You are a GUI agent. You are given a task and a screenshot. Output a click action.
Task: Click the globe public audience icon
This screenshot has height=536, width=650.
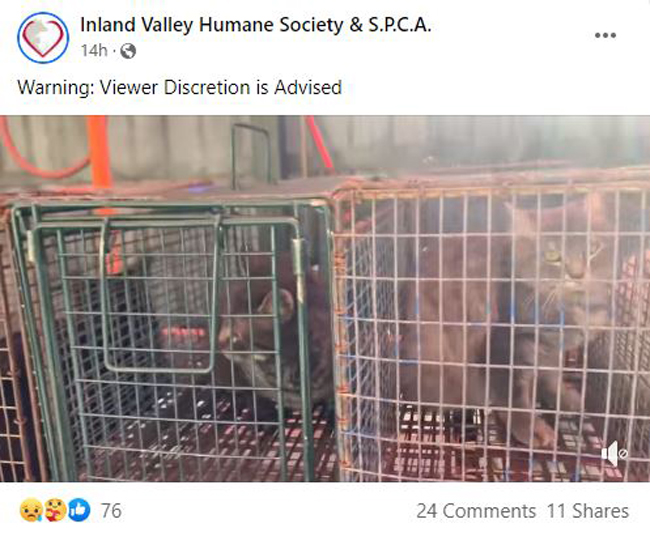[x=128, y=51]
